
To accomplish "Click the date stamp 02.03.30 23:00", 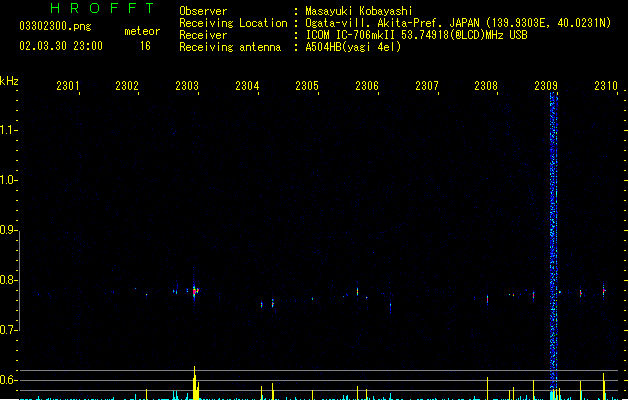I will [61, 46].
